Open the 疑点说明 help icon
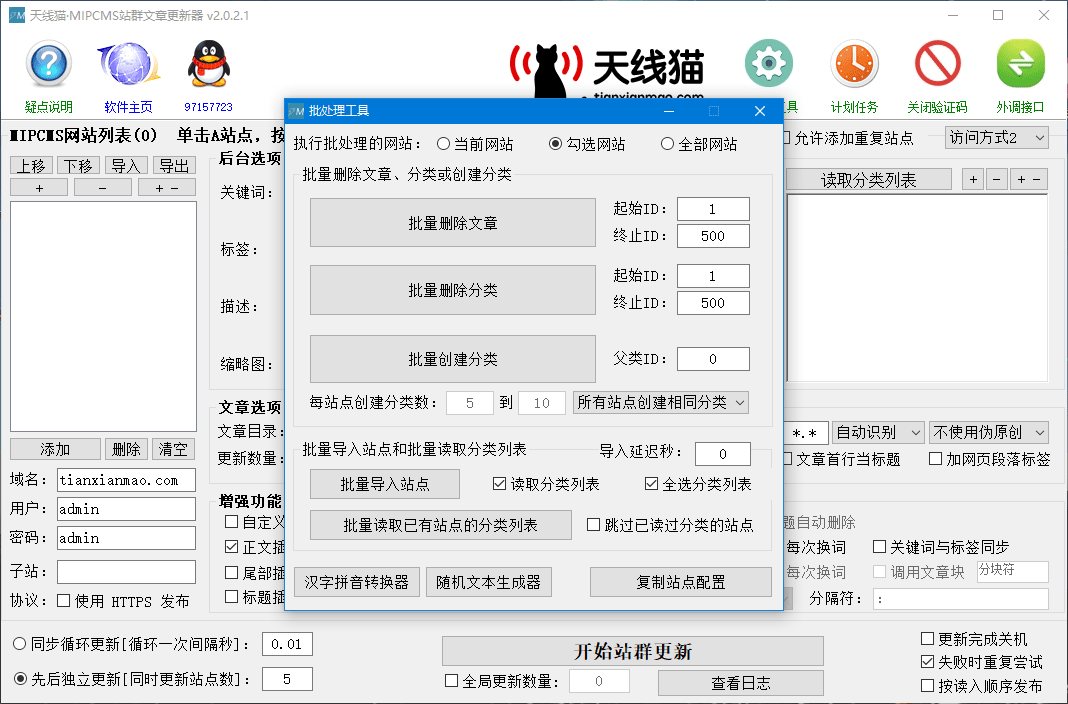Viewport: 1068px width, 704px height. point(48,64)
